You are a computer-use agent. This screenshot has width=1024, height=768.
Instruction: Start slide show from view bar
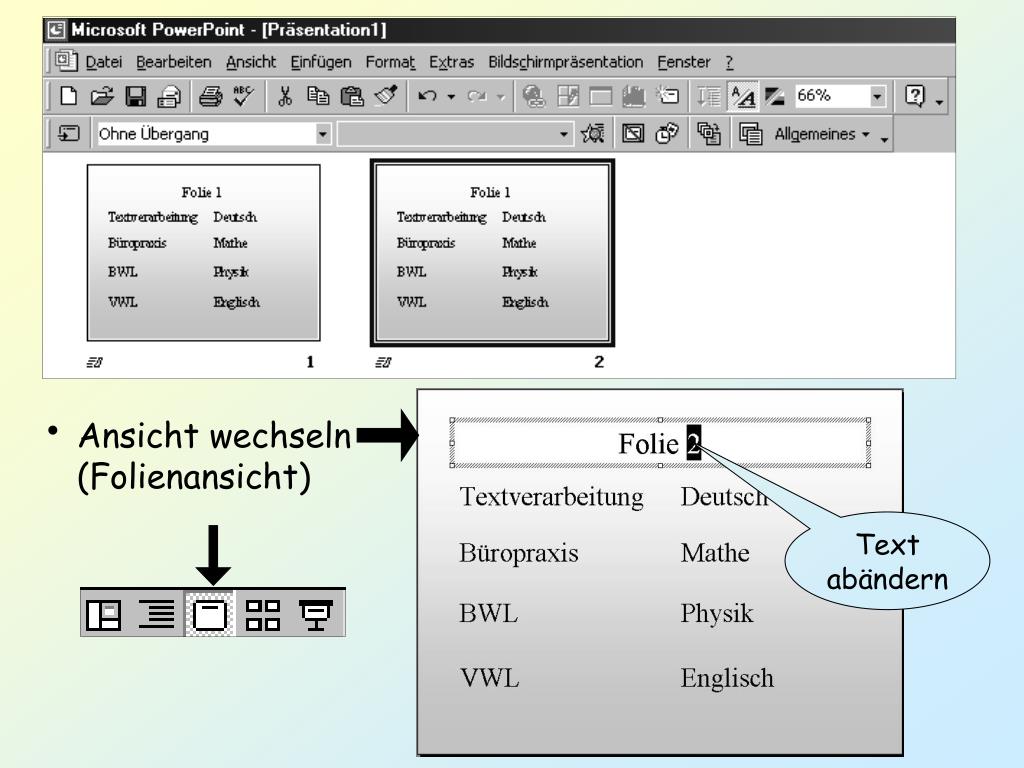click(x=315, y=615)
